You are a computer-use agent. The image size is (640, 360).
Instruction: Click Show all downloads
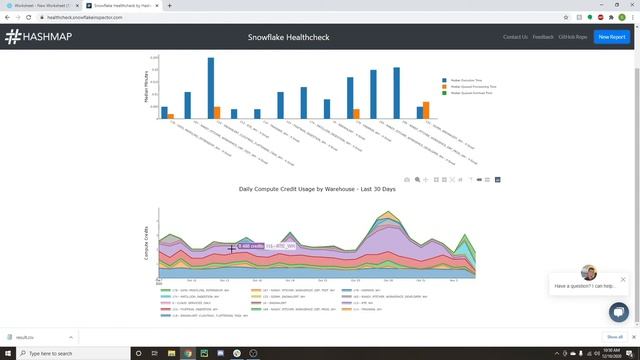pos(615,337)
